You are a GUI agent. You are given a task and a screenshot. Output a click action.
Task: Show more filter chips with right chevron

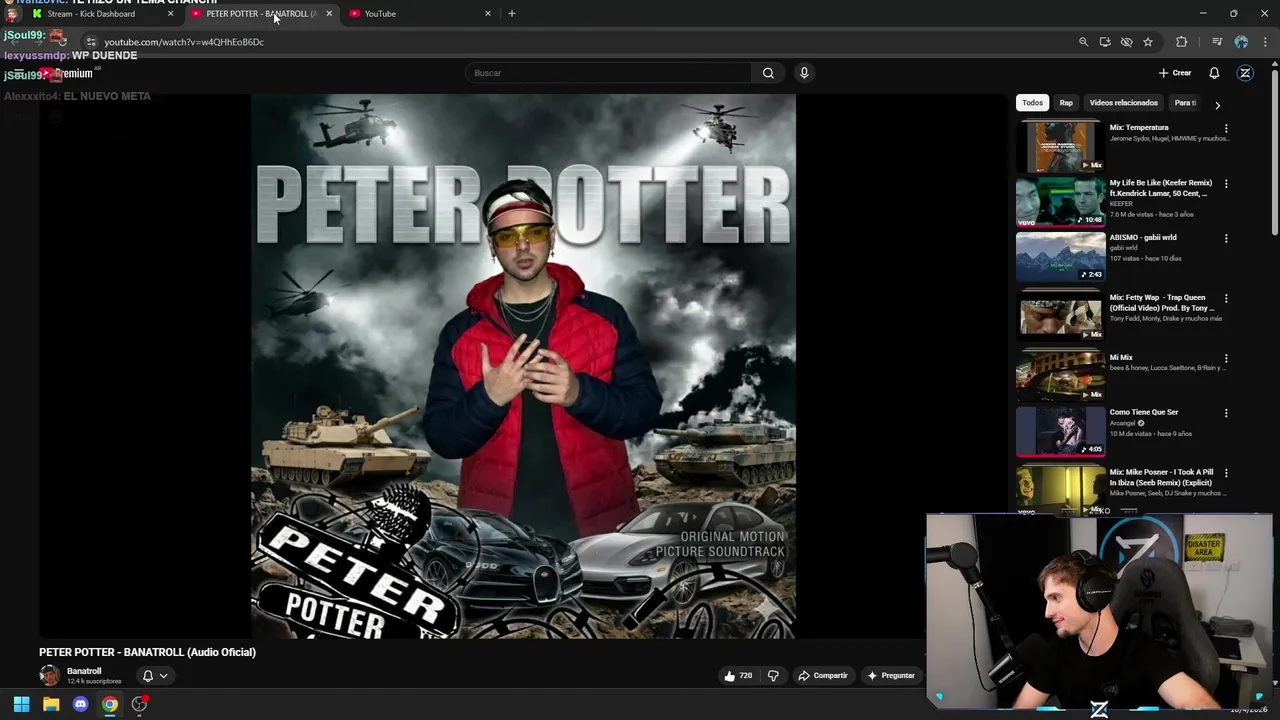[x=1217, y=104]
